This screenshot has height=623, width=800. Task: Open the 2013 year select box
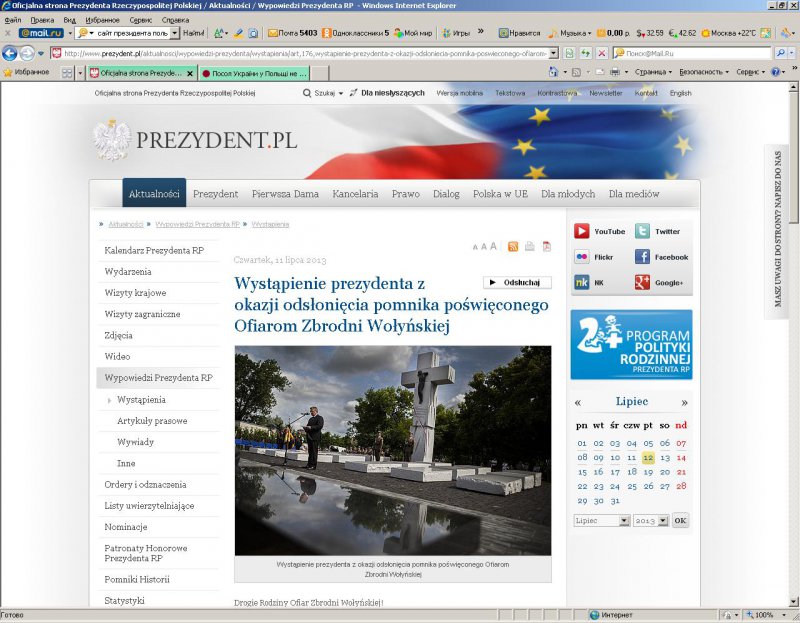(651, 520)
